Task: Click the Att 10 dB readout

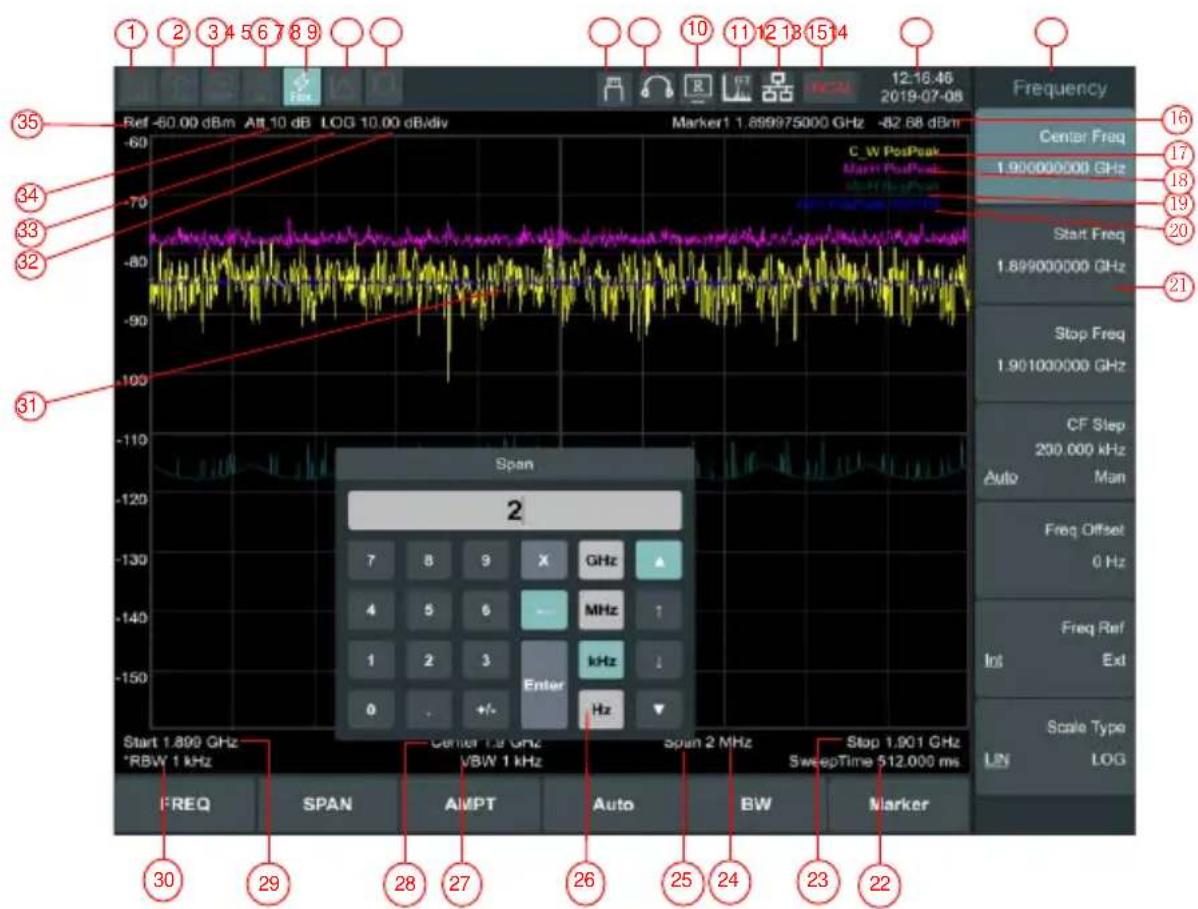Action: 278,122
